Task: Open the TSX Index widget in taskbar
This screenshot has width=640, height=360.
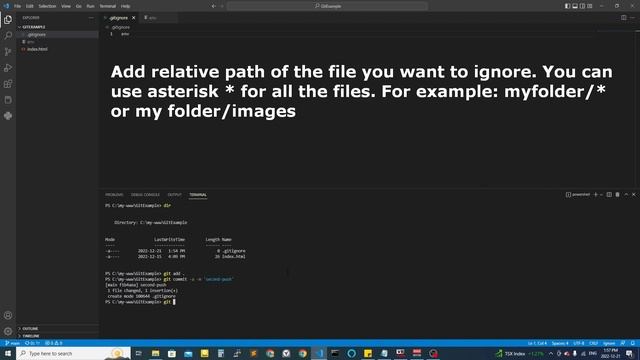Action: click(519, 353)
